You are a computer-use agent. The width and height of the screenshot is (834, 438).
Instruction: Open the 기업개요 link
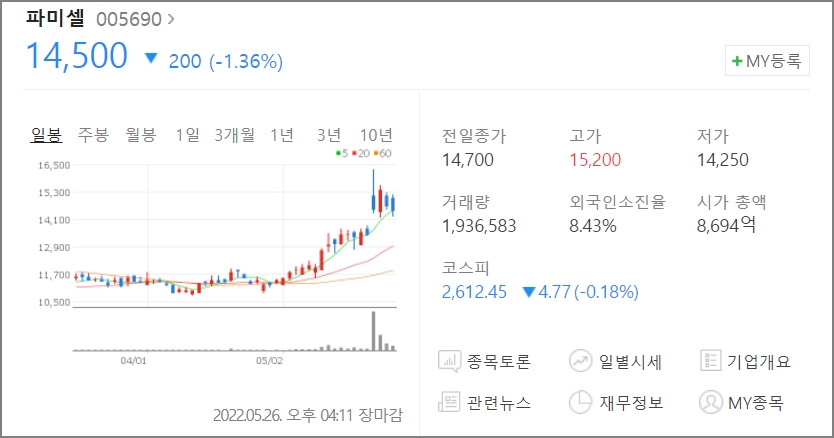click(x=759, y=362)
